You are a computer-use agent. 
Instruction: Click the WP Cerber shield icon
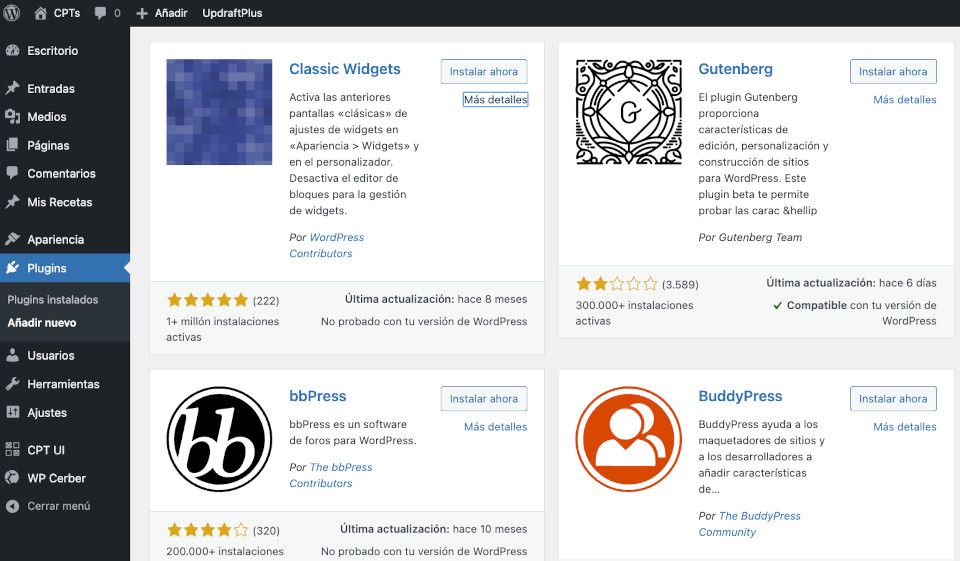12,478
